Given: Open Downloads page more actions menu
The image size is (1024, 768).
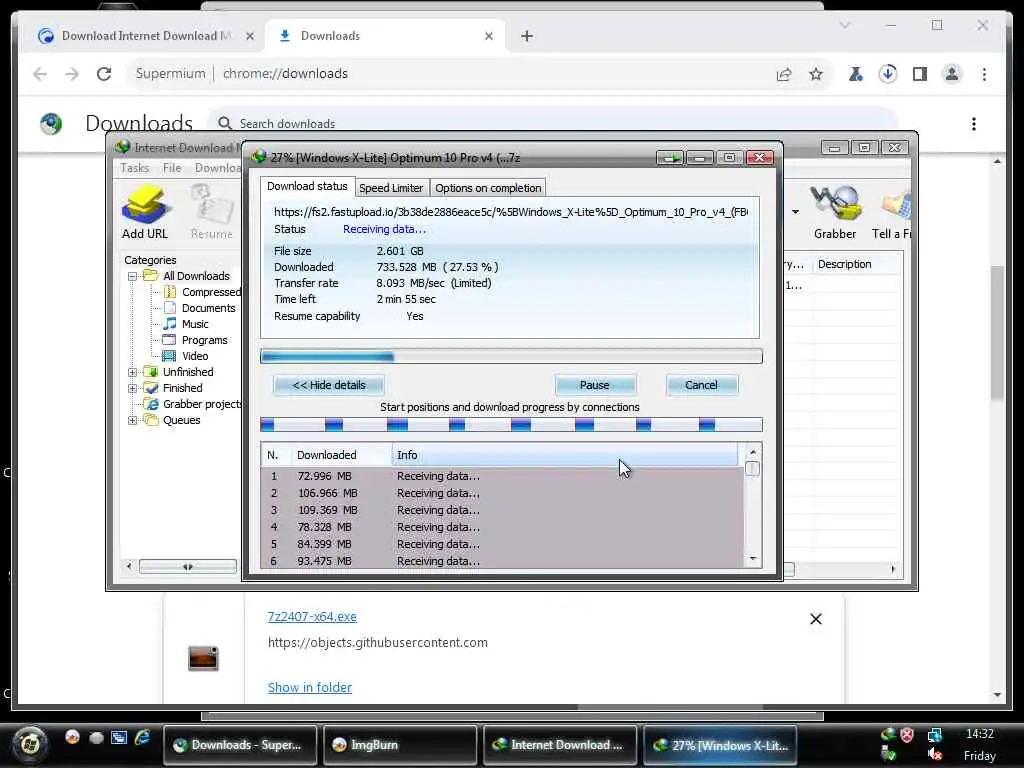Looking at the screenshot, I should pos(974,123).
